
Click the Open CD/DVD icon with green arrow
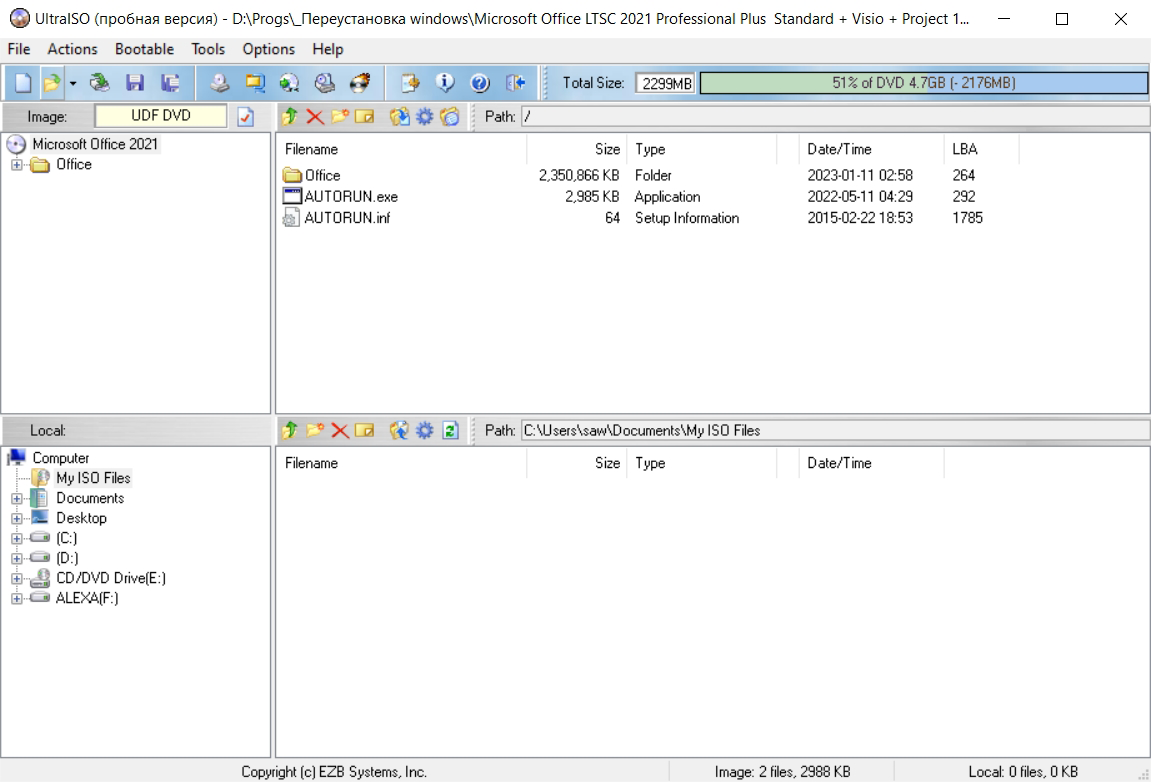coord(99,83)
